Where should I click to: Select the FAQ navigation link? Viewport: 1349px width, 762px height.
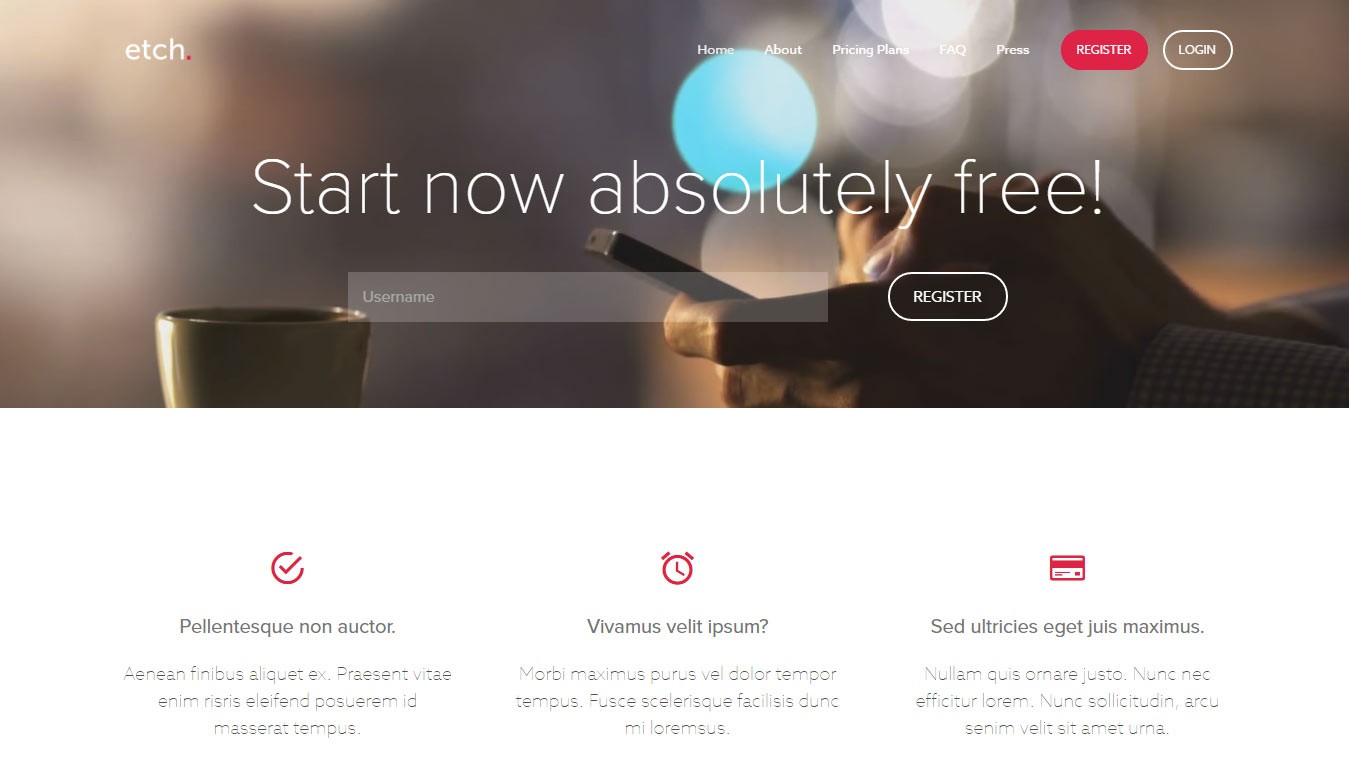tap(952, 50)
